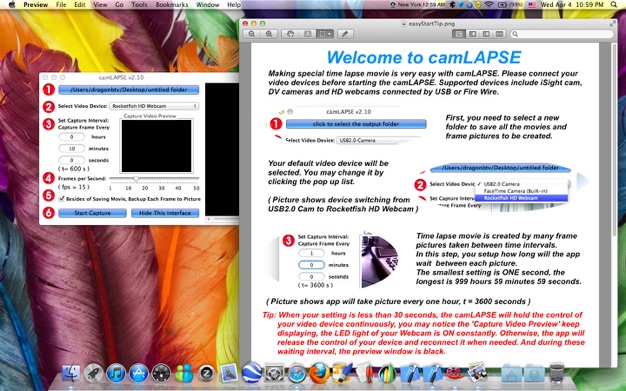Click the Capture Video Preview area
626x391 pixels.
156,146
